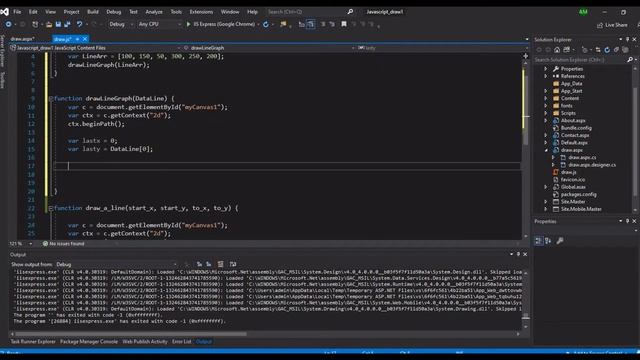Expand the References node
This screenshot has width=640, height=360.
tap(546, 76)
